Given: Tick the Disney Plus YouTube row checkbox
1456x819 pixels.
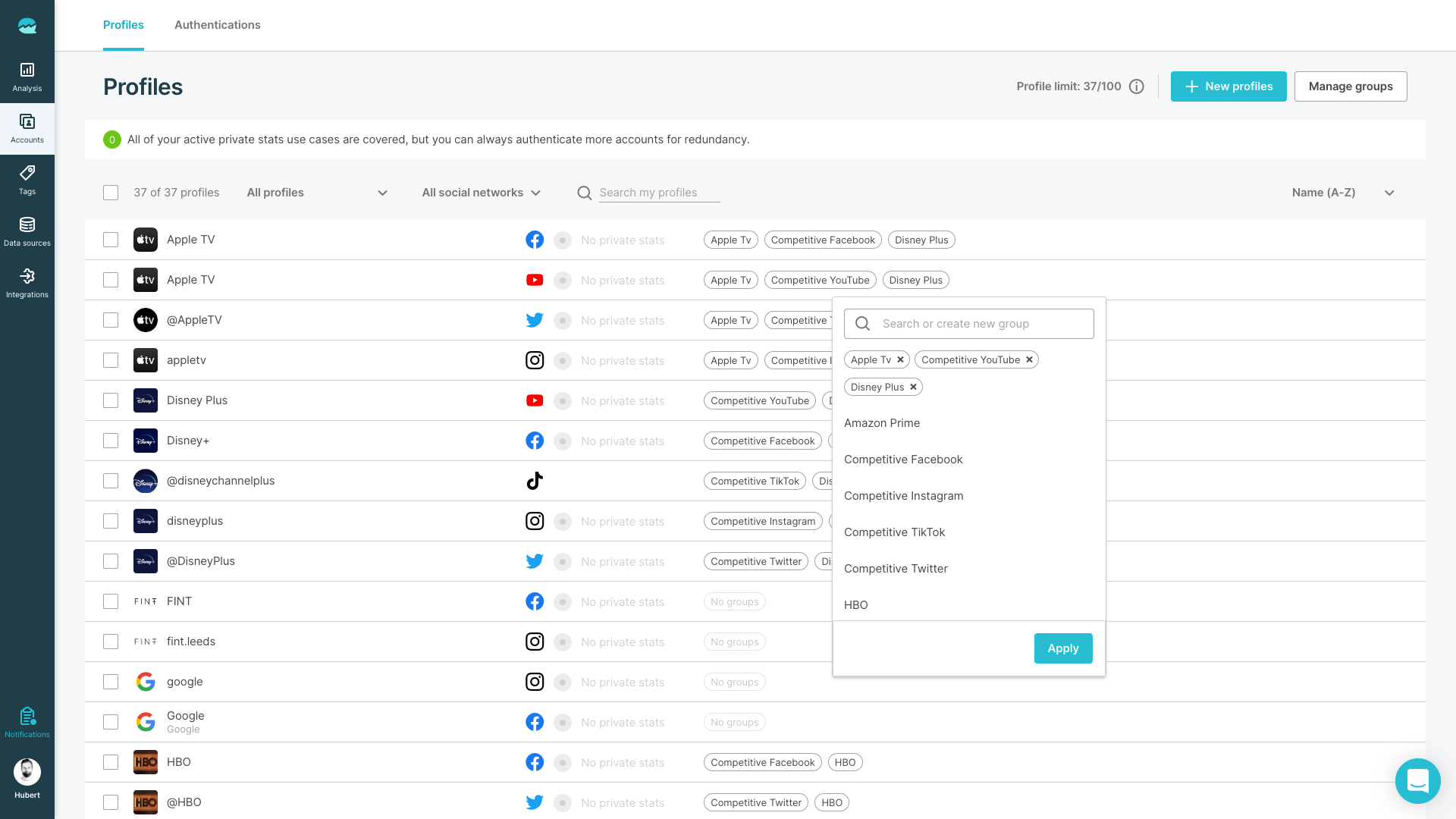Looking at the screenshot, I should [x=111, y=400].
